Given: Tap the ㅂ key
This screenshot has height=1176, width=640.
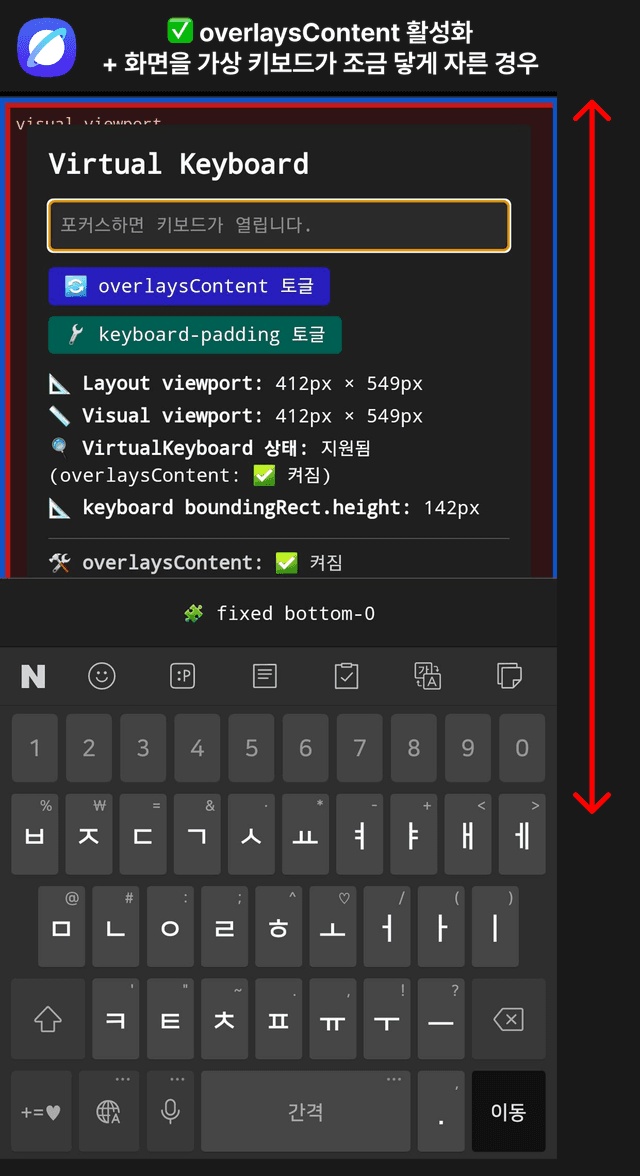Looking at the screenshot, I should [35, 834].
